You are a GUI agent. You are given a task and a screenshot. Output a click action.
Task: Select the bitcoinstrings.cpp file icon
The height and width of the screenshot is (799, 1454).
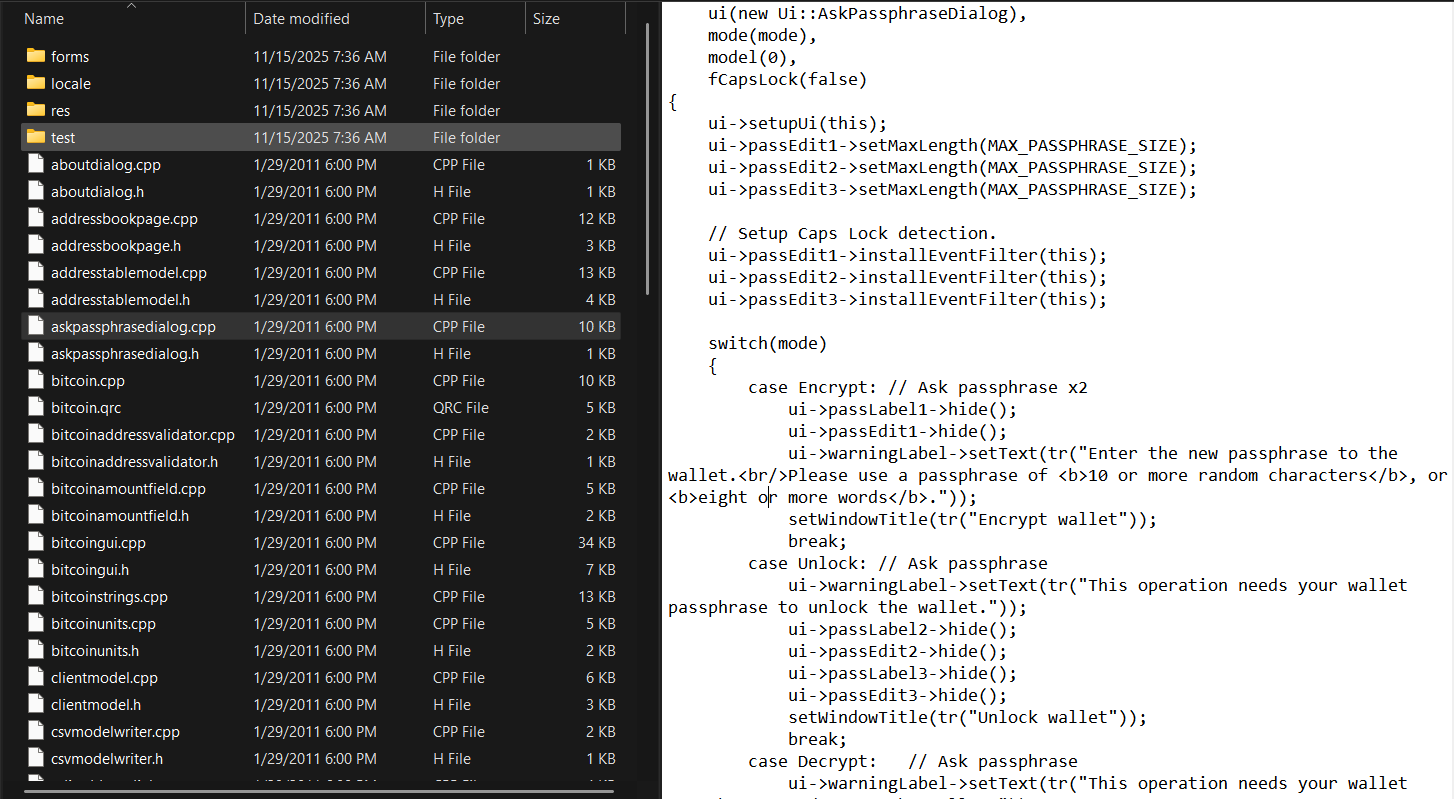tap(35, 596)
